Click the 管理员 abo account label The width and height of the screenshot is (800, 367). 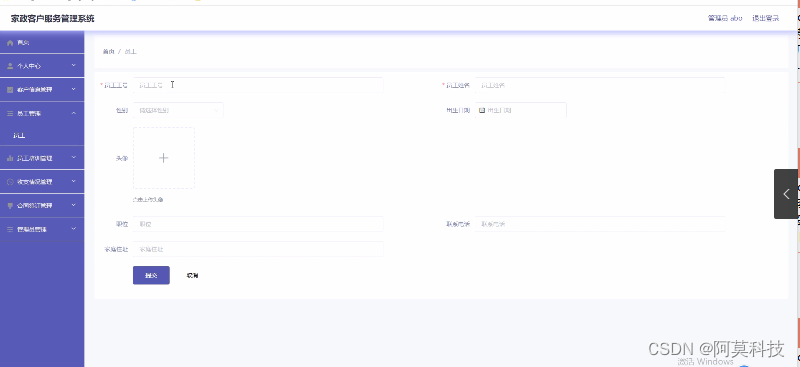pyautogui.click(x=724, y=18)
